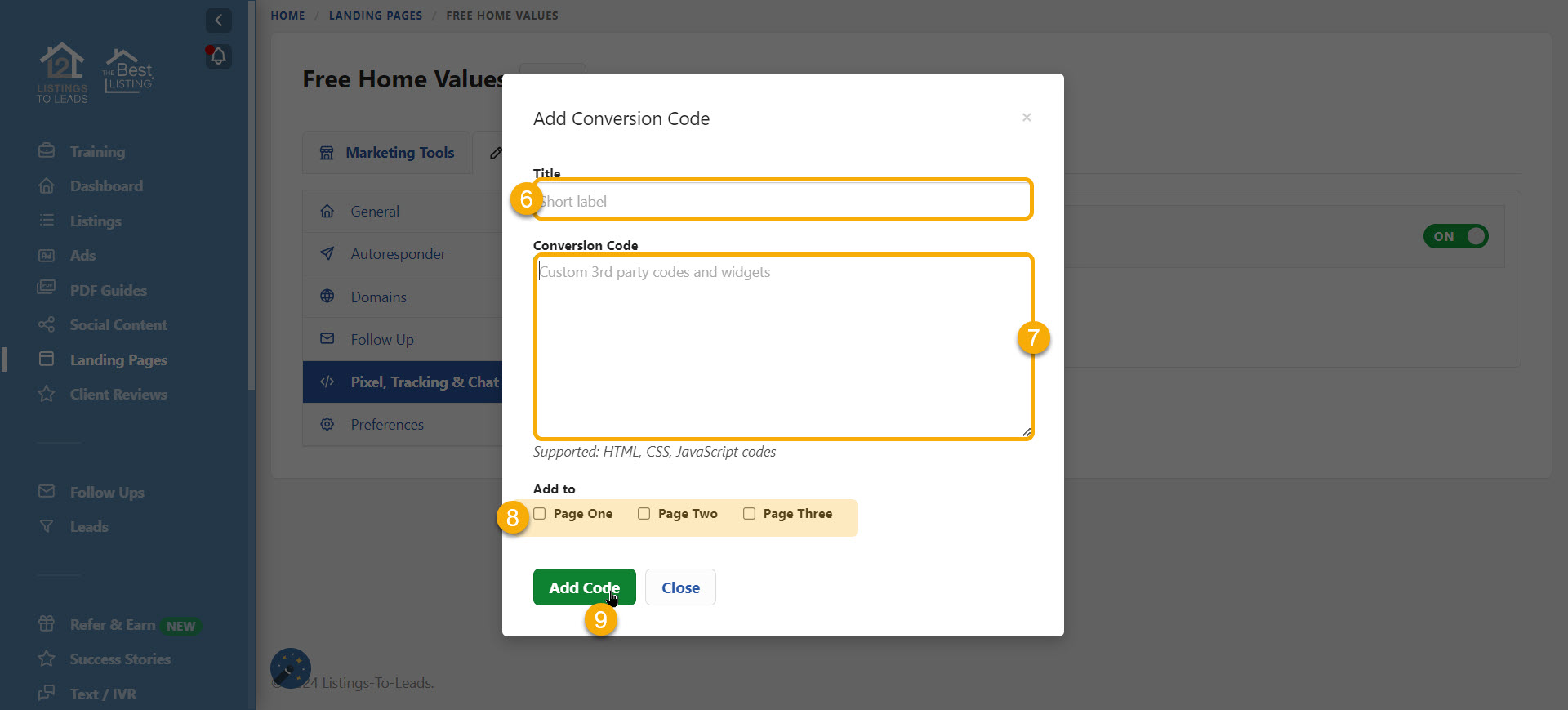Click the notification bell icon

tap(218, 56)
